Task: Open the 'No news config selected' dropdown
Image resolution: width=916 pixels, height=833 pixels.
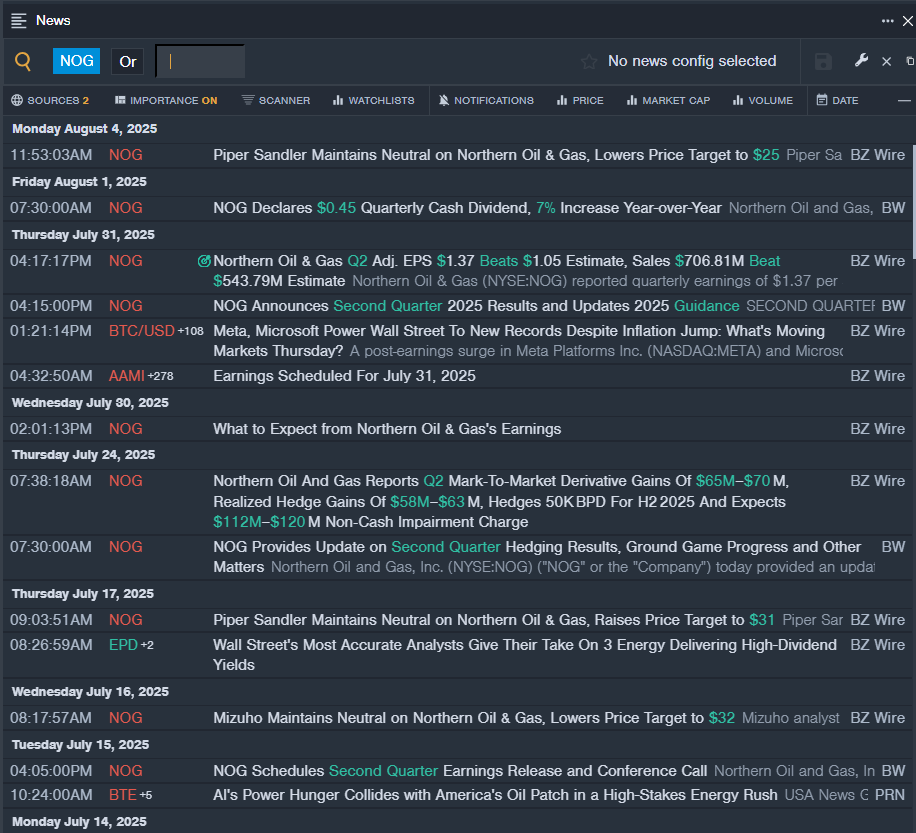Action: coord(692,61)
